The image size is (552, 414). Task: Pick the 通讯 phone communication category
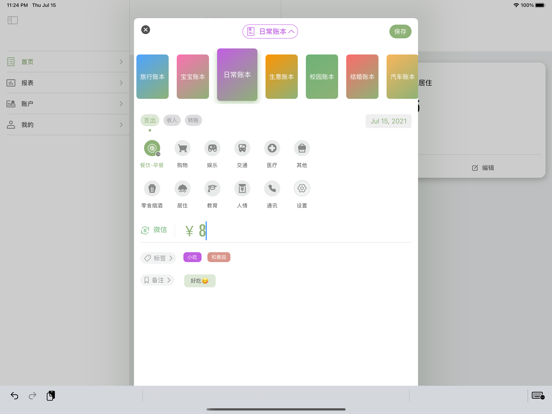(272, 188)
